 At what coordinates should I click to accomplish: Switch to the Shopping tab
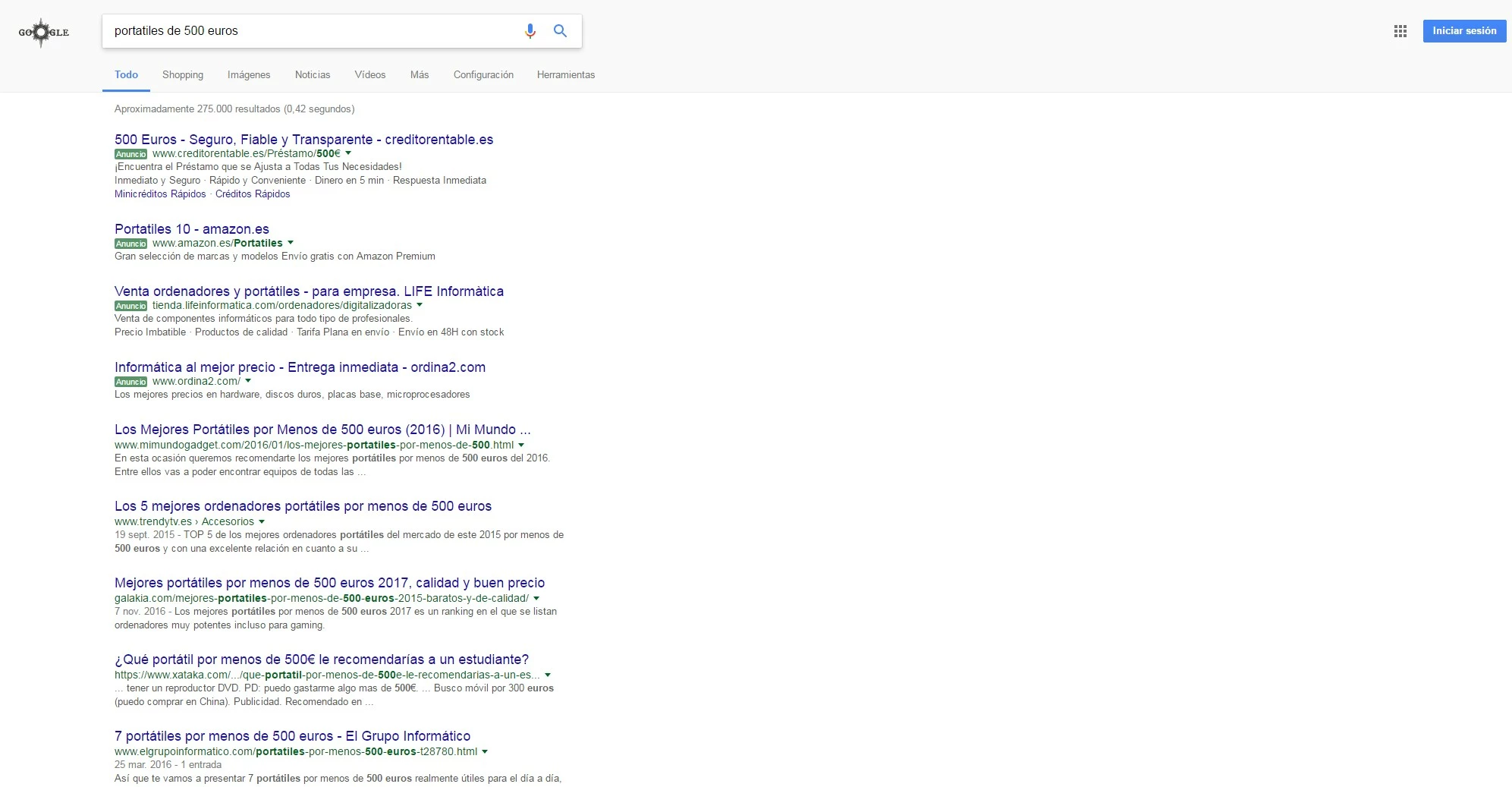pos(183,74)
